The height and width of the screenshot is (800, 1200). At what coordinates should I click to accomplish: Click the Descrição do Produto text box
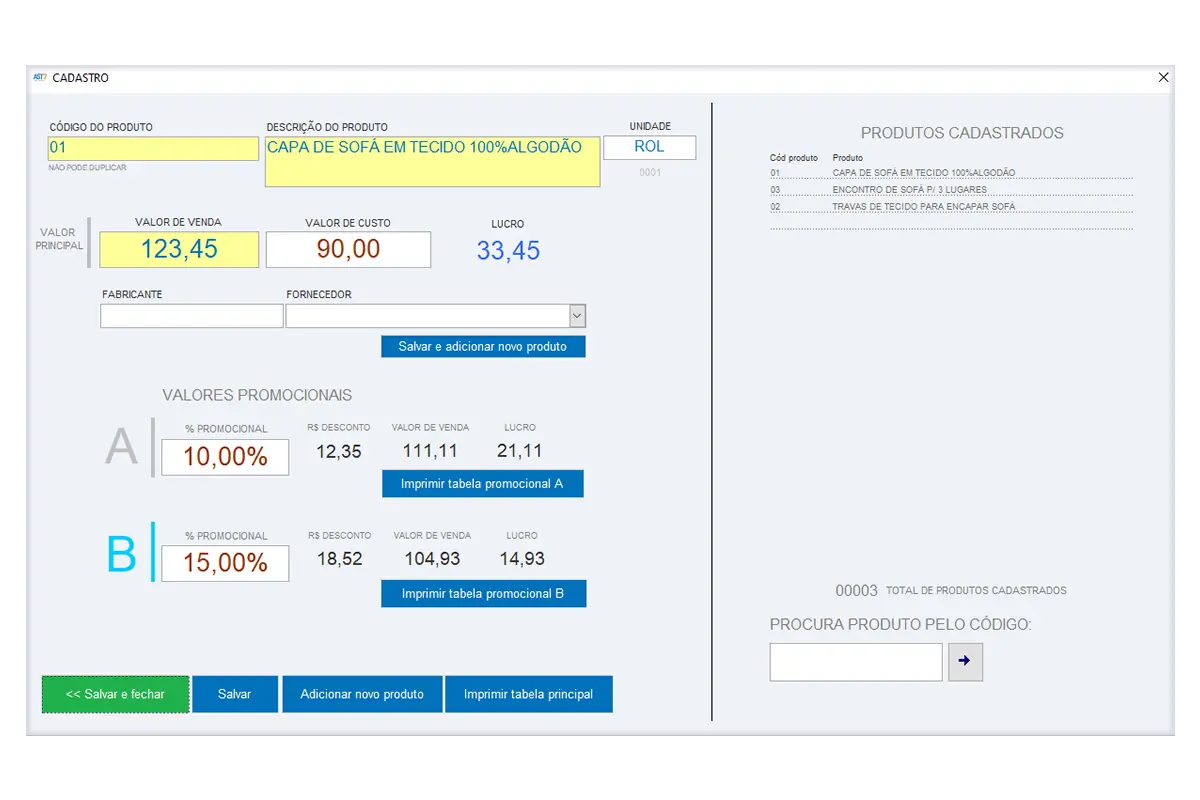432,162
